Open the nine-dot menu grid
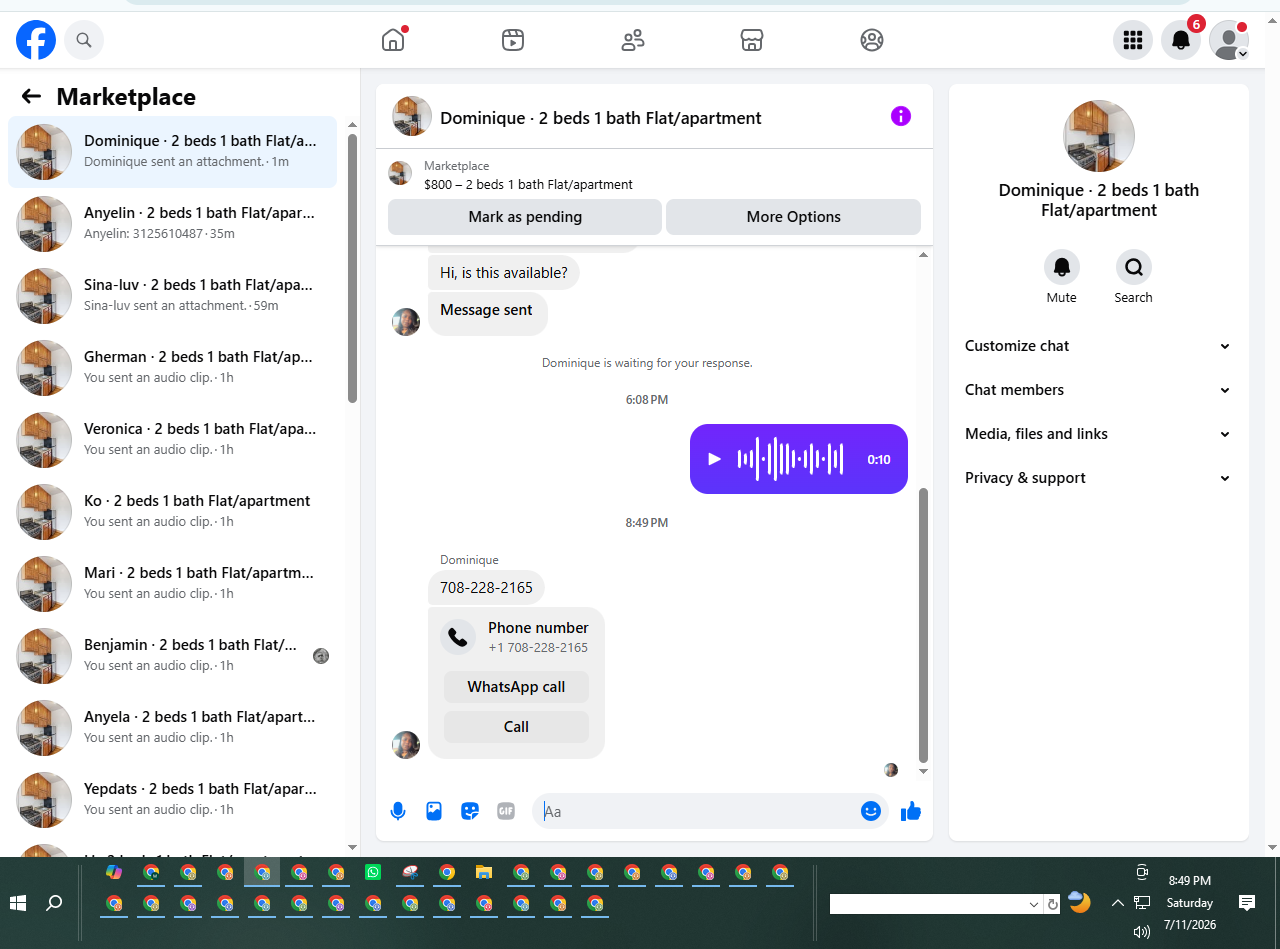The image size is (1280, 949). [x=1133, y=40]
